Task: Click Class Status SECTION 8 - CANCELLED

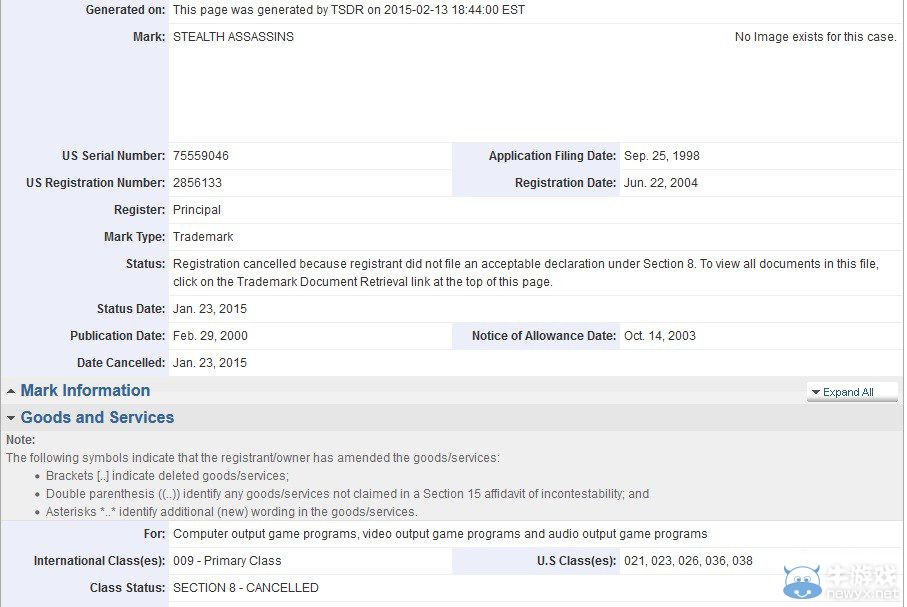Action: [x=246, y=588]
